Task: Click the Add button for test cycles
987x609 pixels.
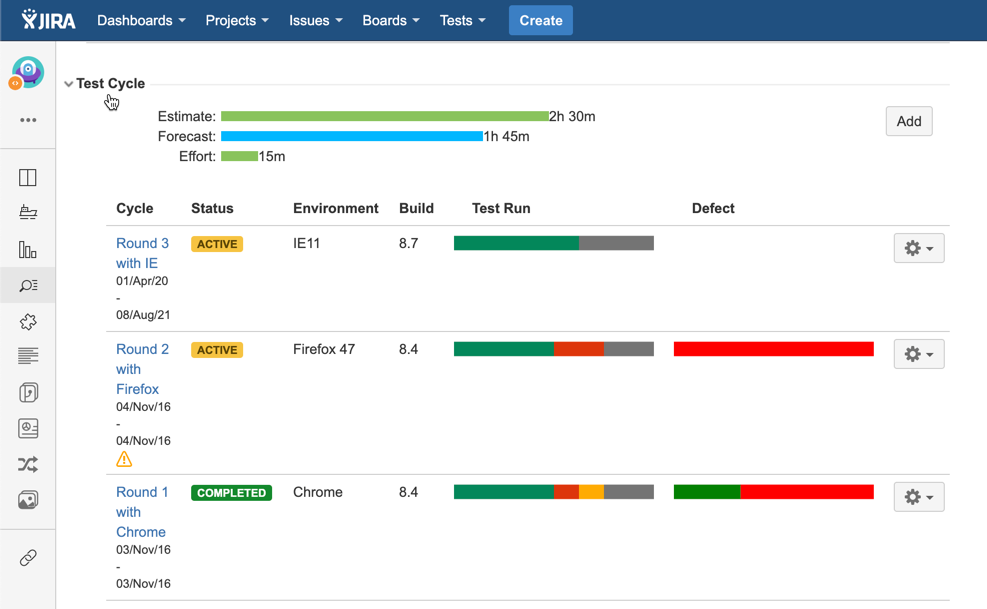Action: [x=908, y=121]
